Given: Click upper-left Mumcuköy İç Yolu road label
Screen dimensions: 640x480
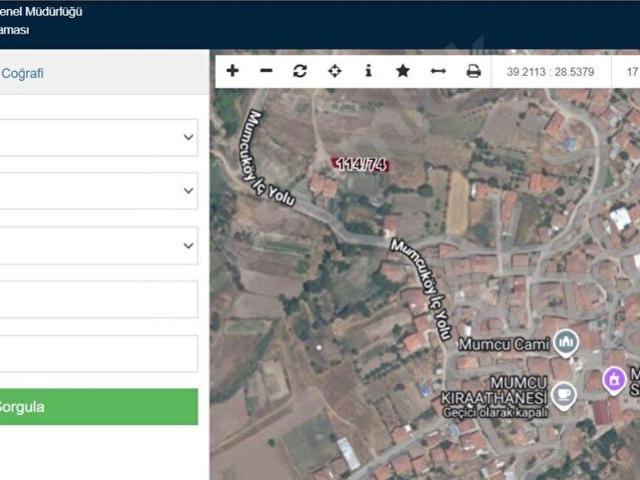Looking at the screenshot, I should pyautogui.click(x=265, y=159).
